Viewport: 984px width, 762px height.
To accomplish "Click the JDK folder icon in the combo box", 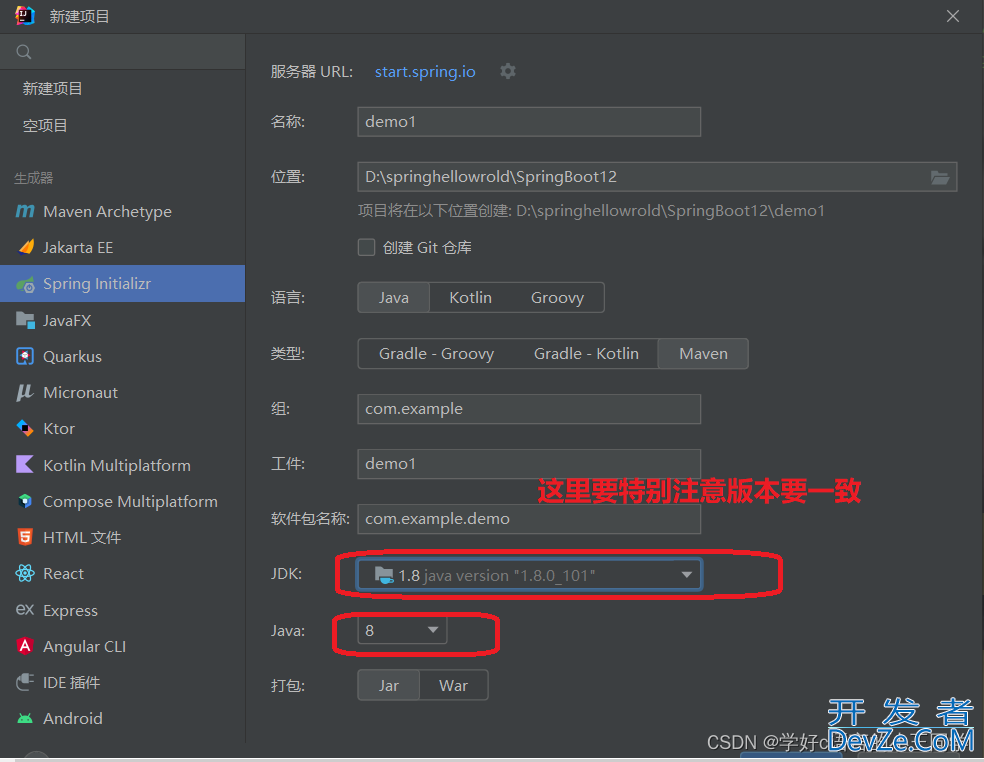I will [x=384, y=575].
